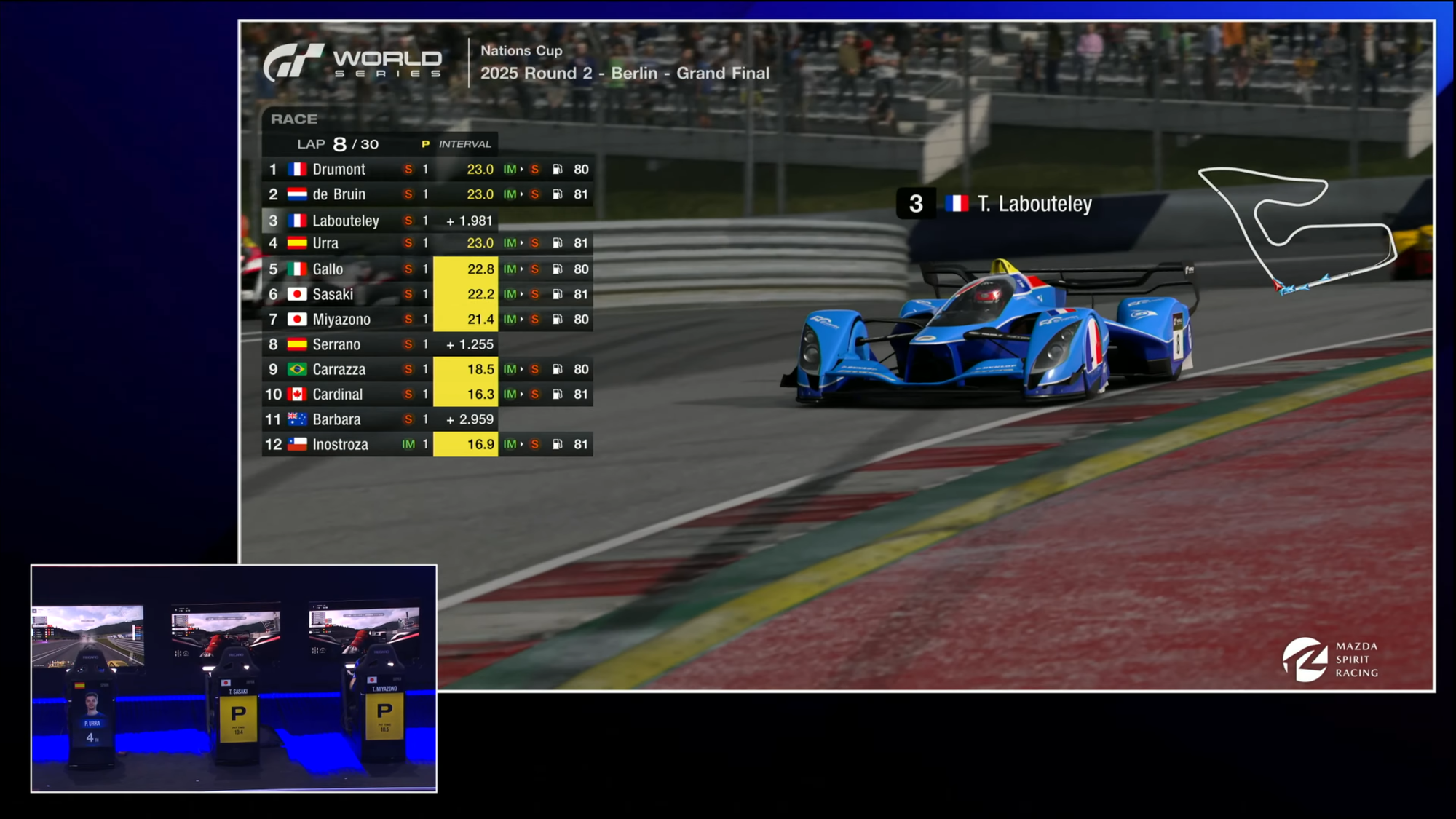Screen dimensions: 1456x819
Task: Select Urra's name in the leaderboard
Action: 325,243
